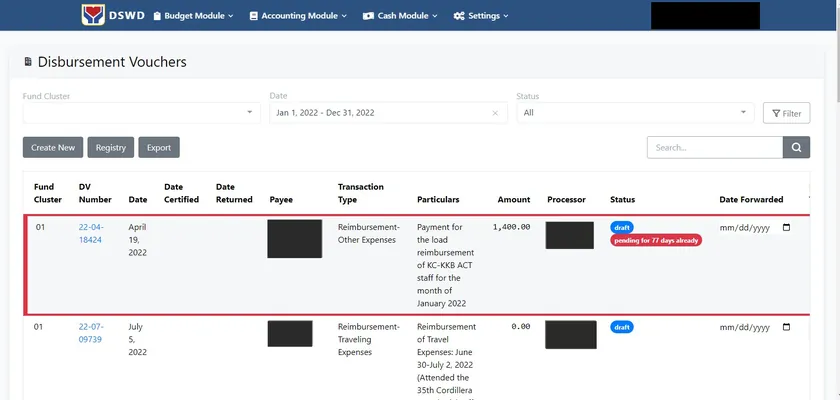
Task: Click the Particulars column header
Action: coord(438,199)
